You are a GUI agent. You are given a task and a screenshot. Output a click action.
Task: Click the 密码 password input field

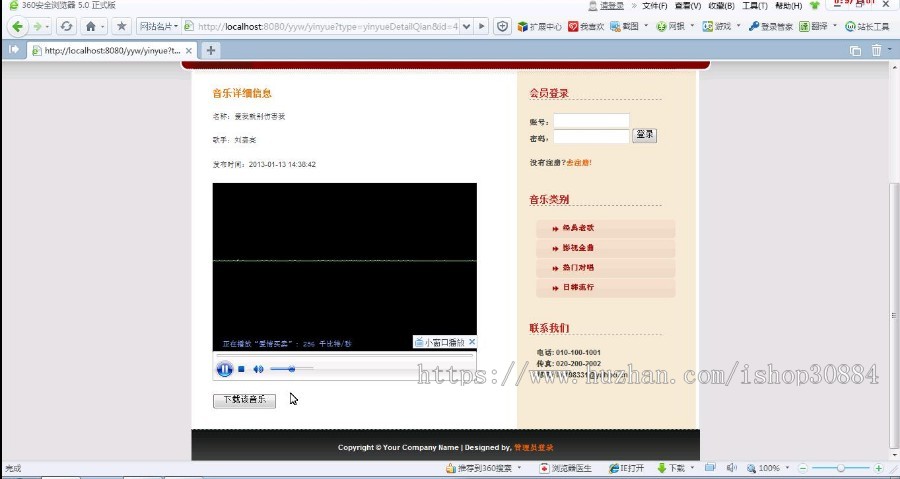point(591,137)
